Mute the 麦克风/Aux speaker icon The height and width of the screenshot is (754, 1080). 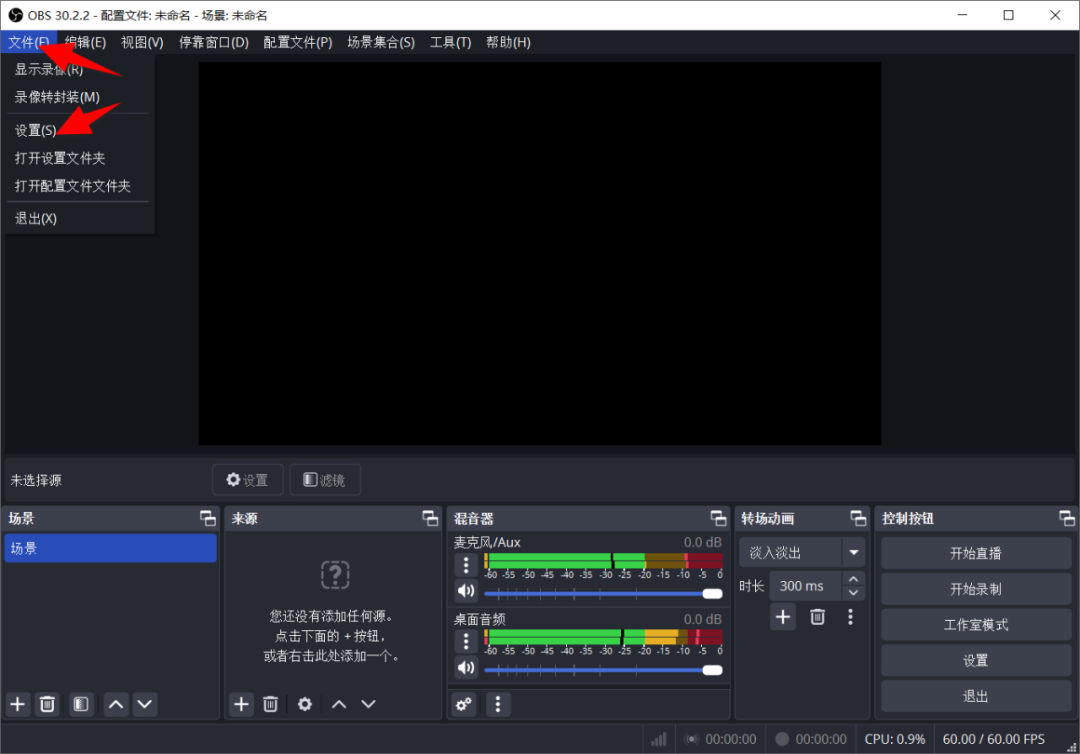click(x=466, y=591)
